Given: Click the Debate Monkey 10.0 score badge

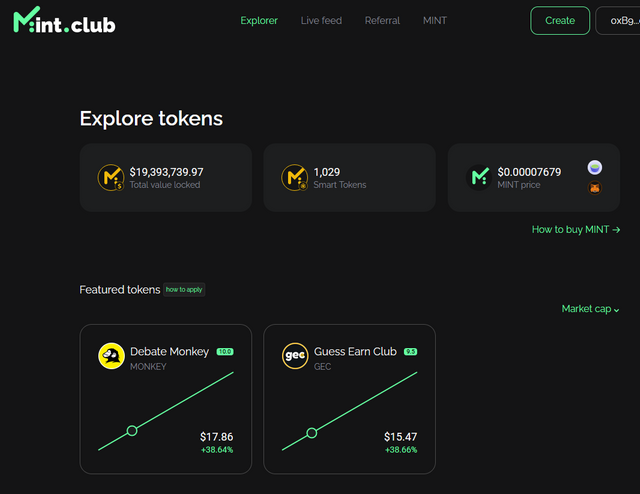Looking at the screenshot, I should tap(225, 352).
